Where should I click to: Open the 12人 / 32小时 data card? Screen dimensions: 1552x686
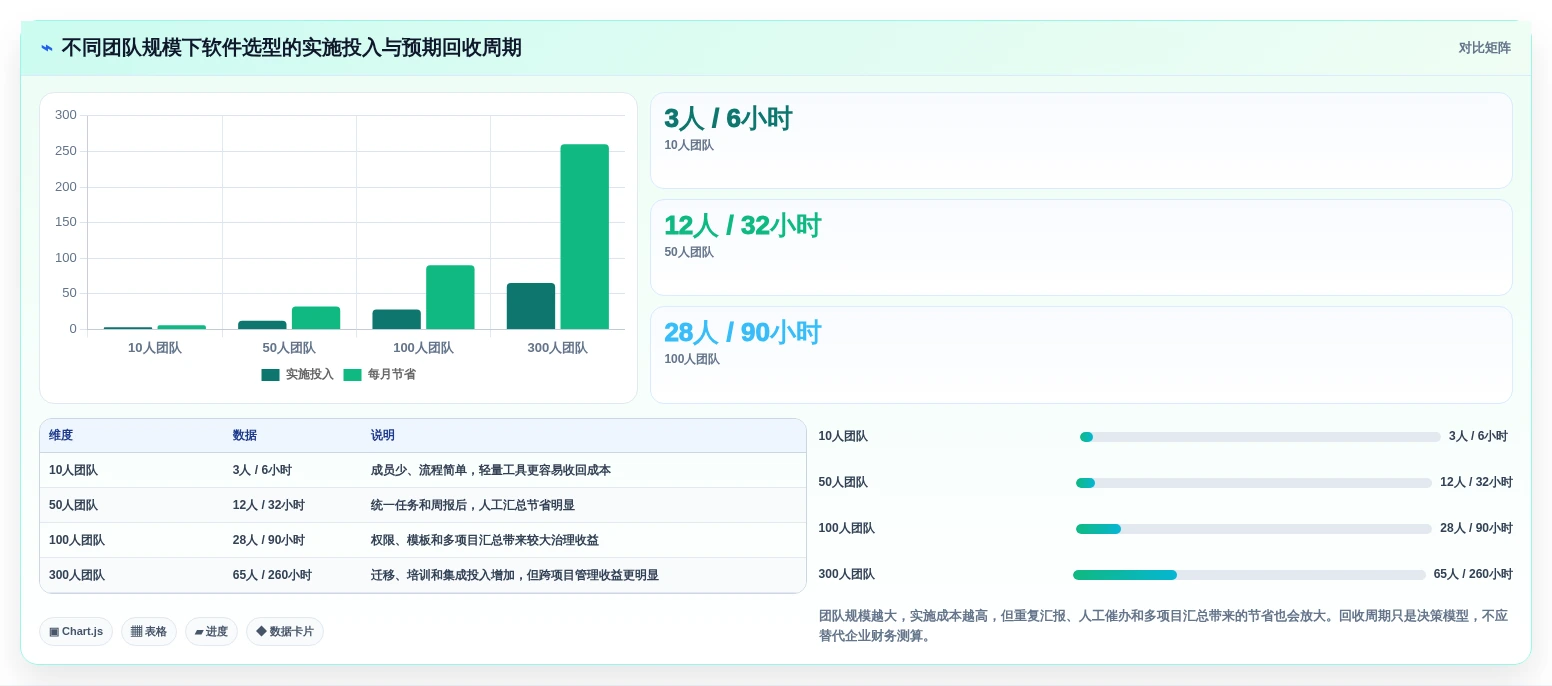click(x=1081, y=248)
